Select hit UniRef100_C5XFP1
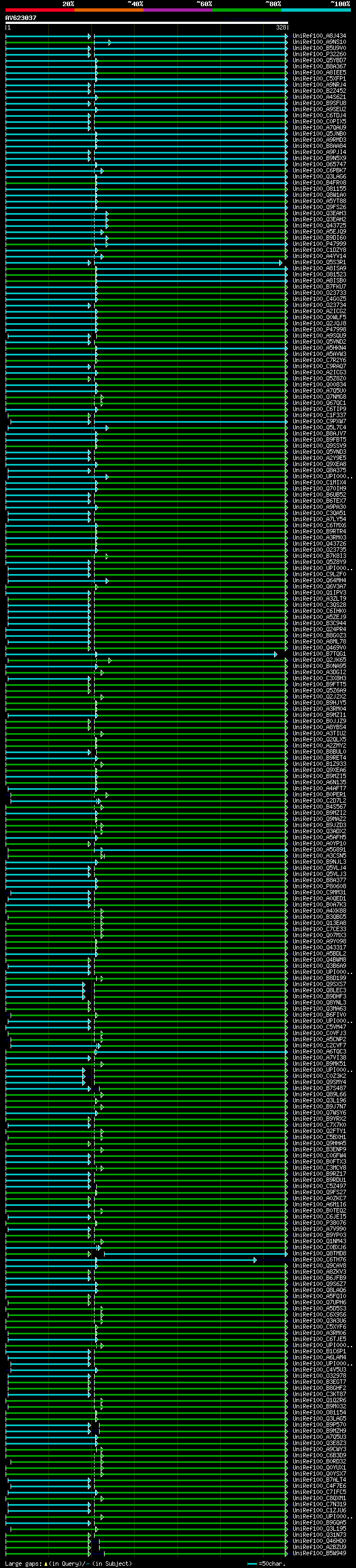The width and height of the screenshot is (356, 1568). 319,78
